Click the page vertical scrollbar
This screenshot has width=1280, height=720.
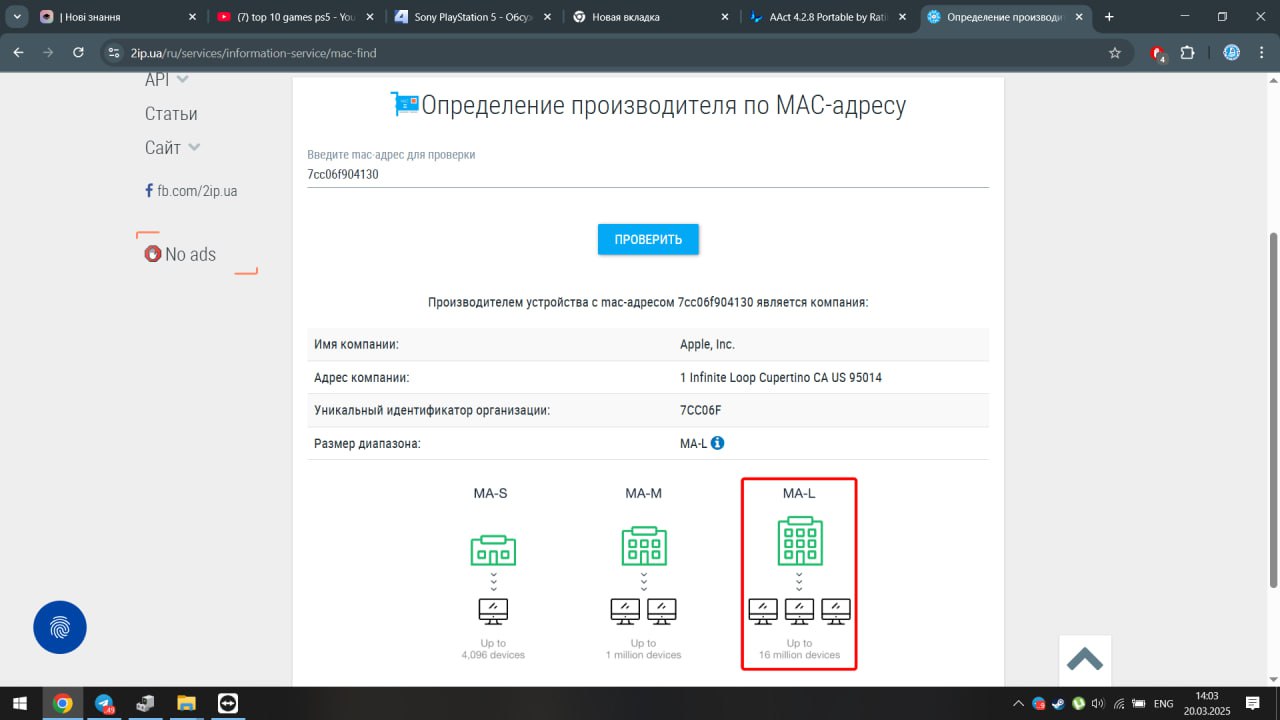coord(1273,410)
